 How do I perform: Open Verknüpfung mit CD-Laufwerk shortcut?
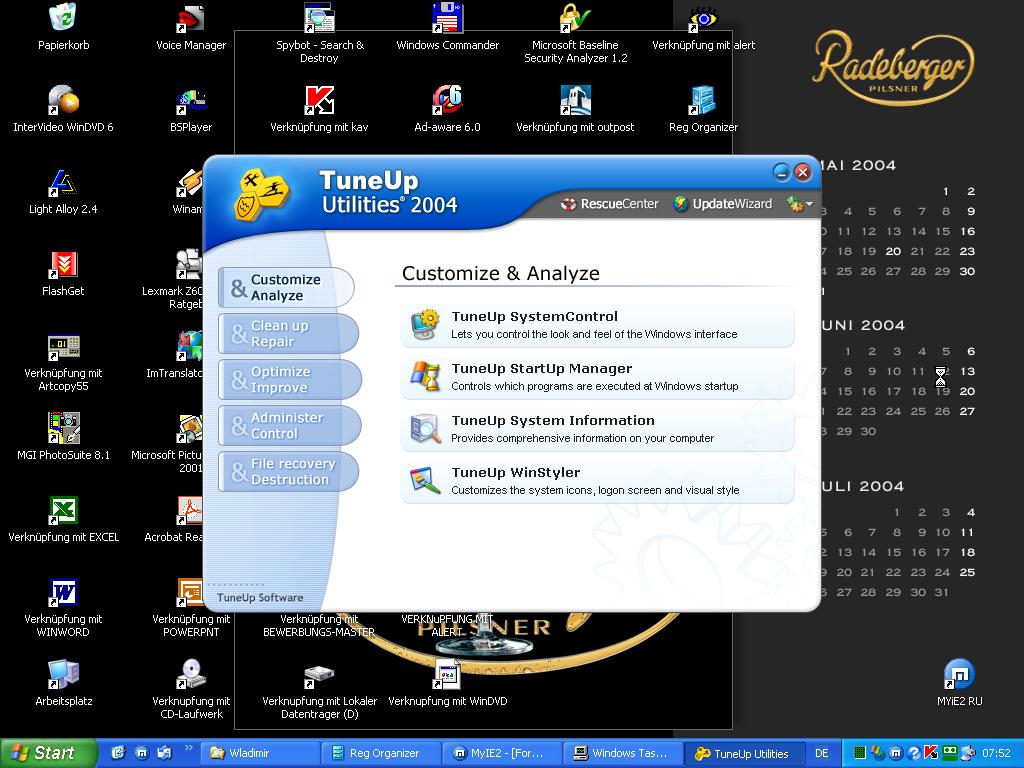pos(191,690)
